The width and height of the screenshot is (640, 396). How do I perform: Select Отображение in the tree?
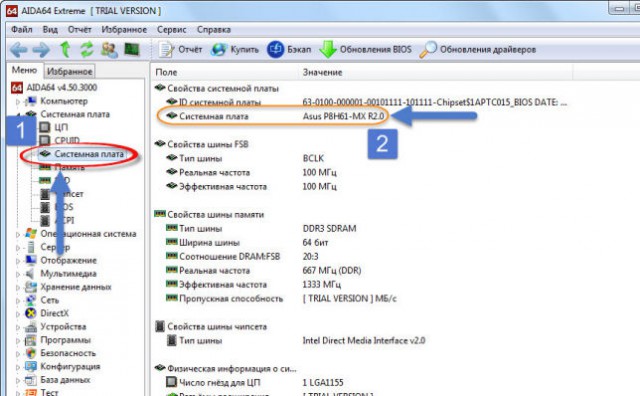69,260
